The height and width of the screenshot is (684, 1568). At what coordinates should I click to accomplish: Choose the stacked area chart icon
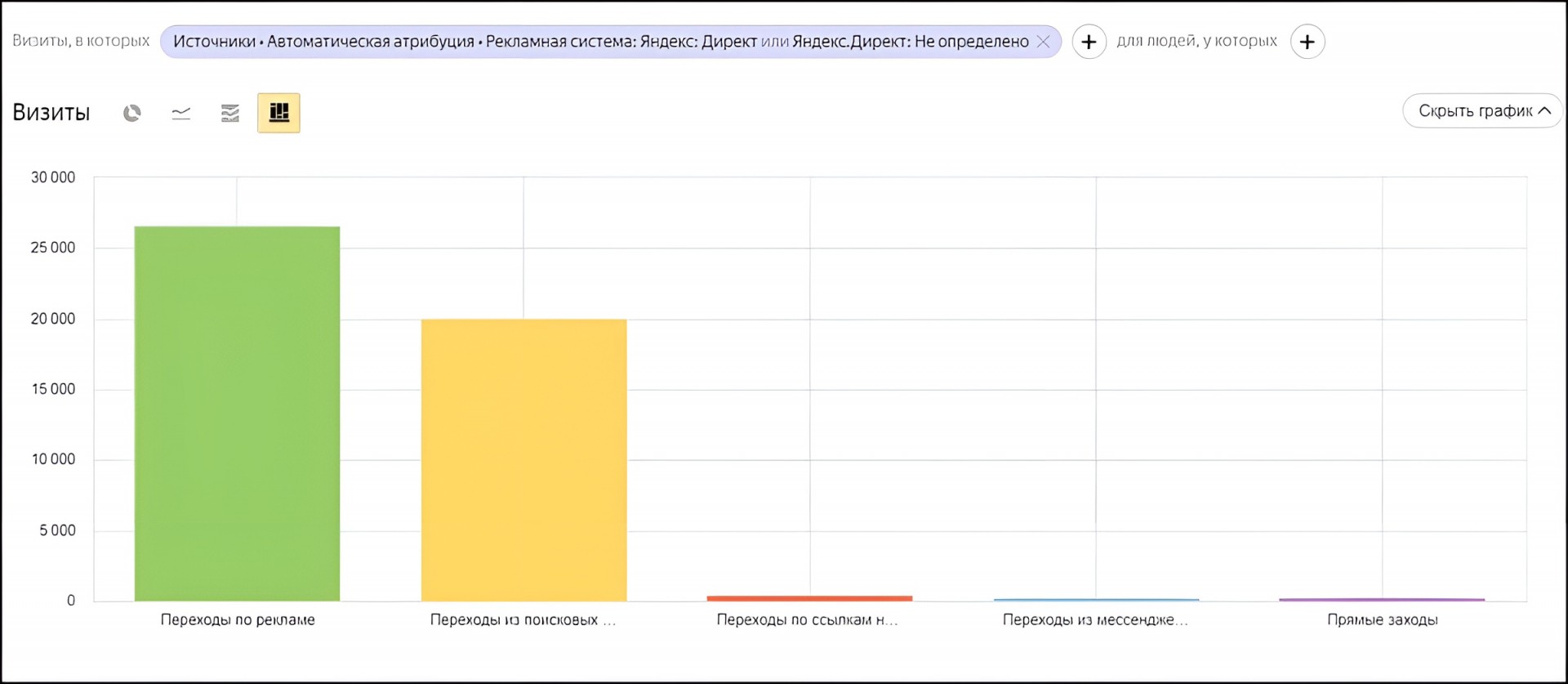[x=230, y=113]
